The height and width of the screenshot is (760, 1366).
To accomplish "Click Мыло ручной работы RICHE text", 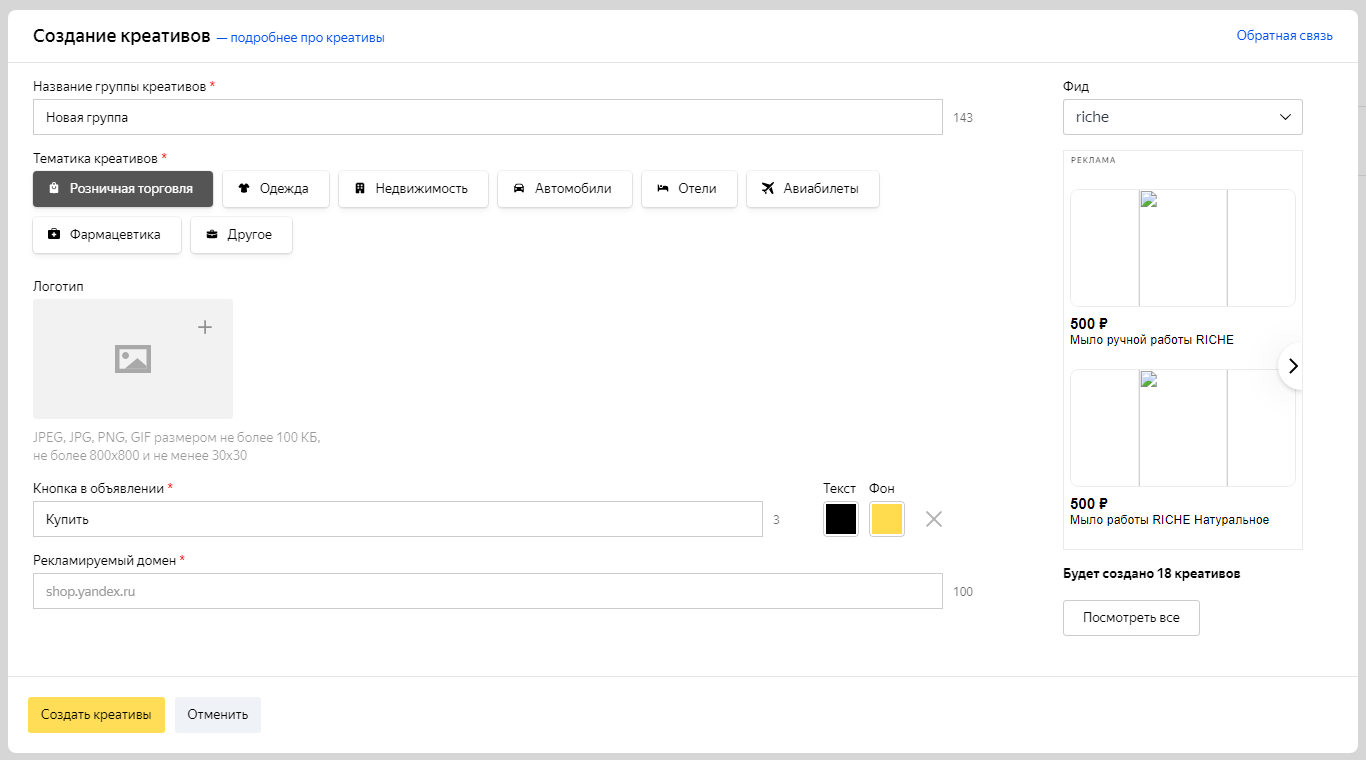I will point(1152,340).
